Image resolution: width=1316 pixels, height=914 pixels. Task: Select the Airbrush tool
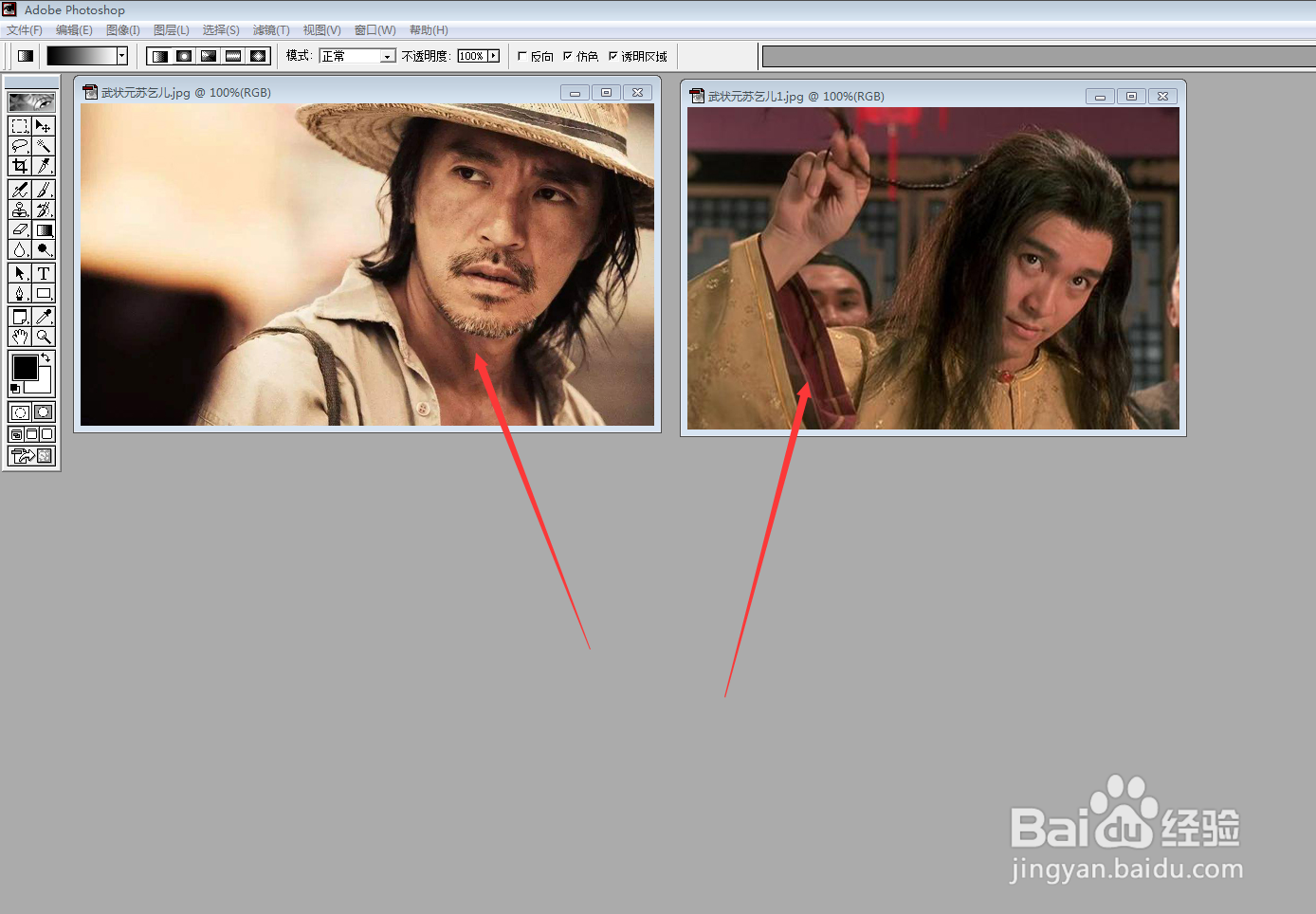tap(20, 190)
